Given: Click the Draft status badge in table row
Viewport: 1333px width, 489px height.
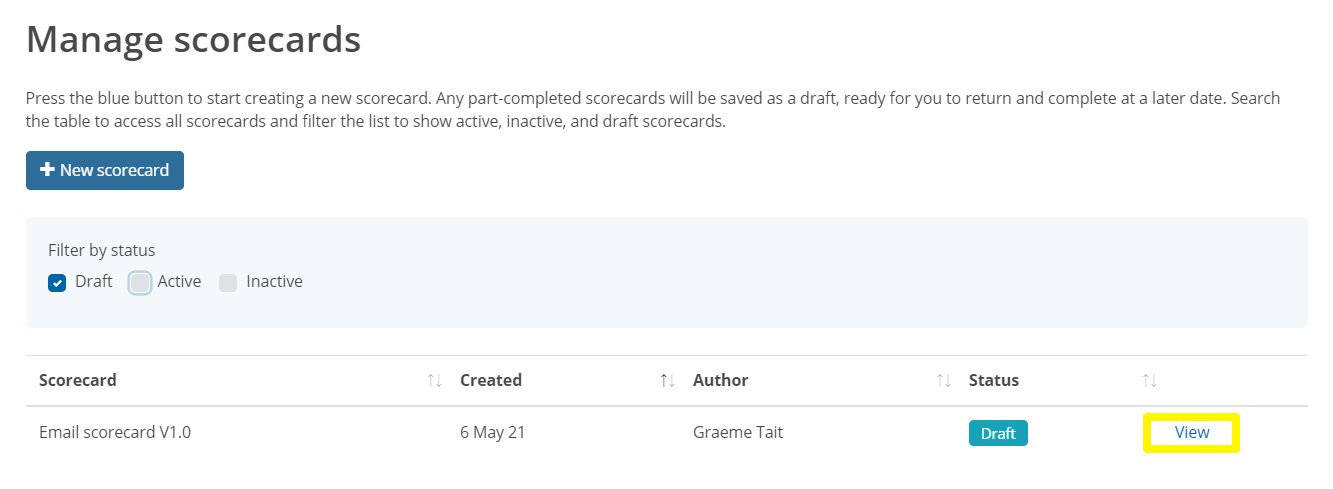Looking at the screenshot, I should (x=998, y=433).
